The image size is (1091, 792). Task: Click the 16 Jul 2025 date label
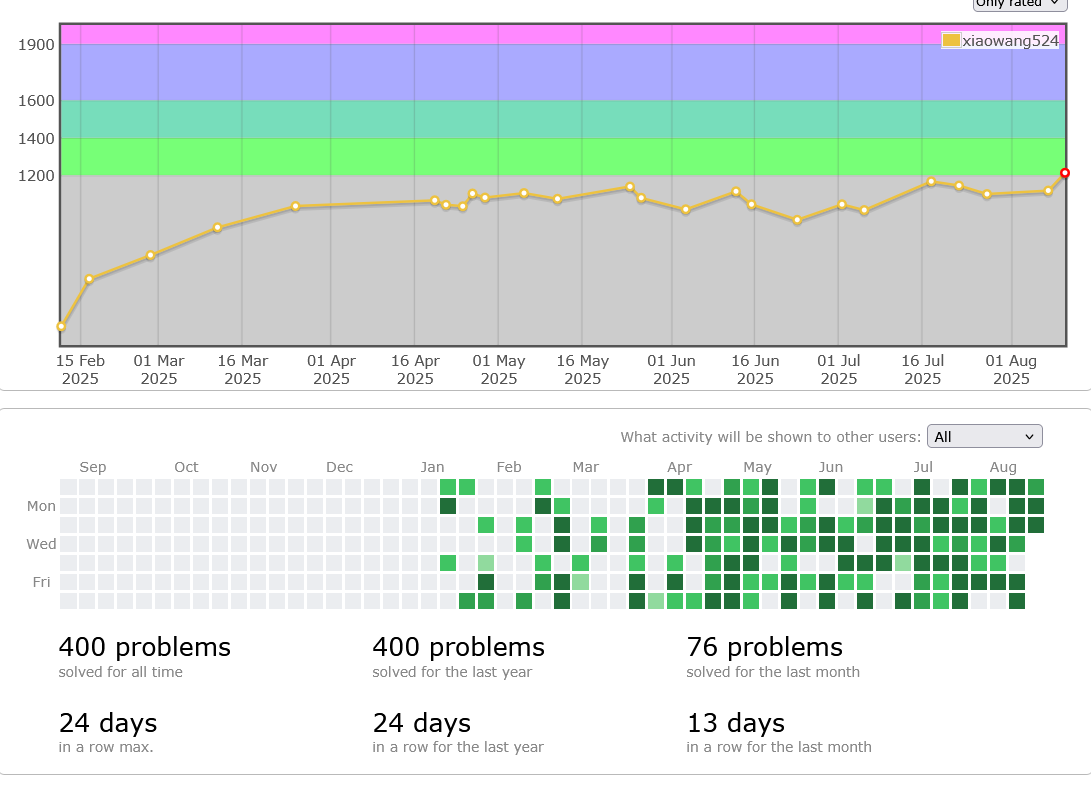(x=923, y=370)
